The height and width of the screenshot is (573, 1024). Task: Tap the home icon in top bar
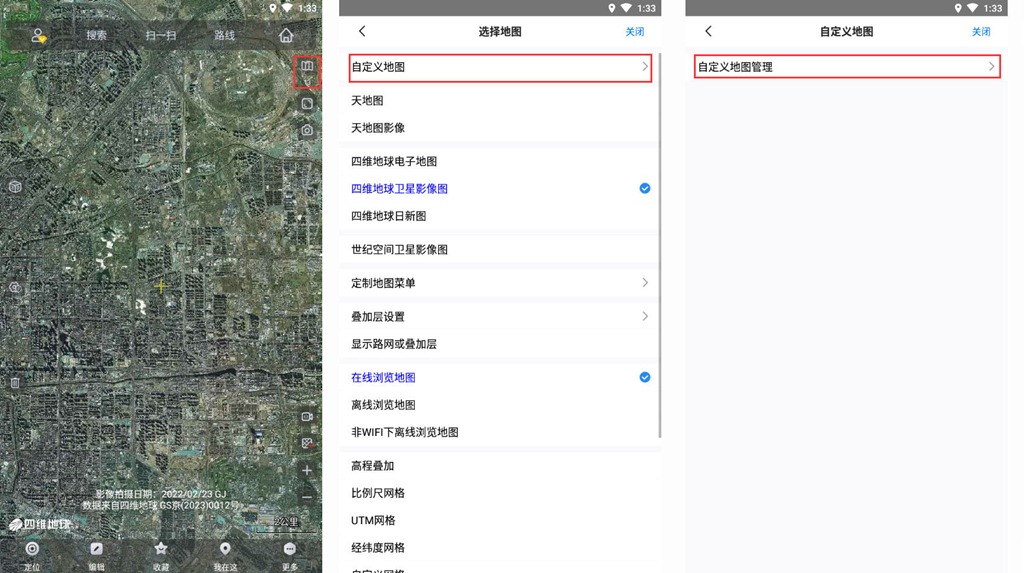tap(286, 36)
